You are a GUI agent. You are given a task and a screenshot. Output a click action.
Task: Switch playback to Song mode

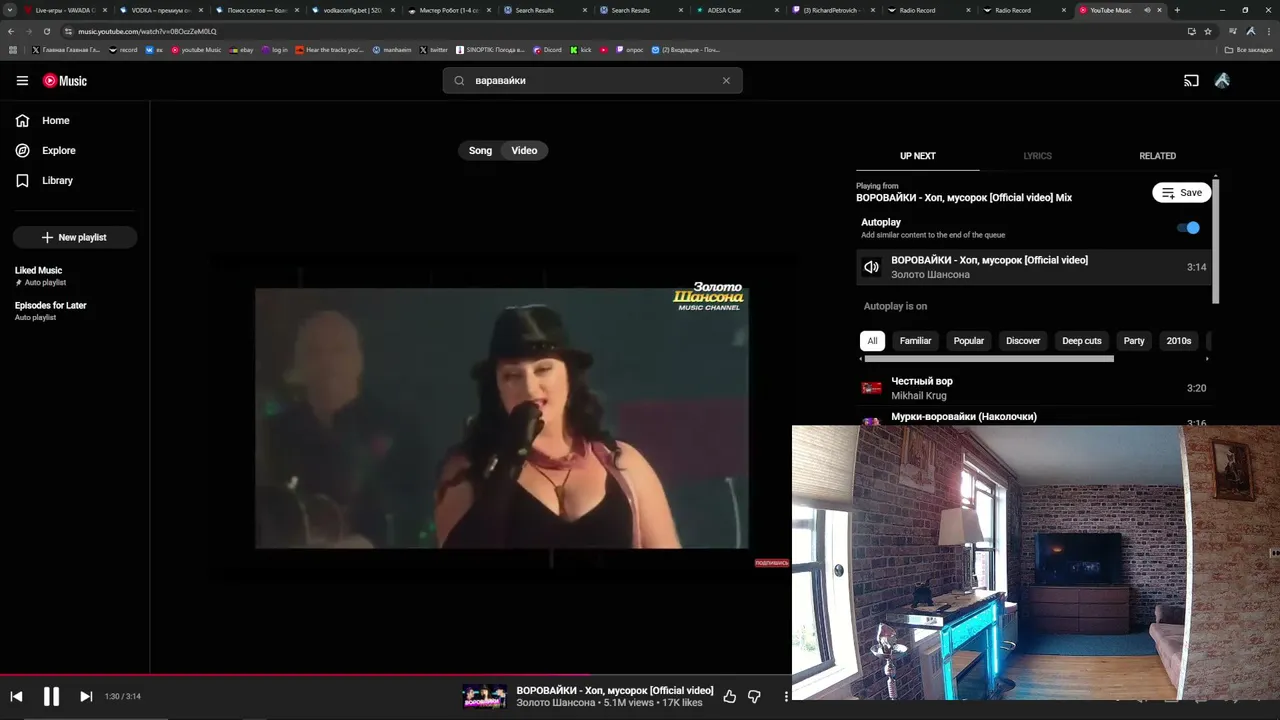[x=481, y=151]
